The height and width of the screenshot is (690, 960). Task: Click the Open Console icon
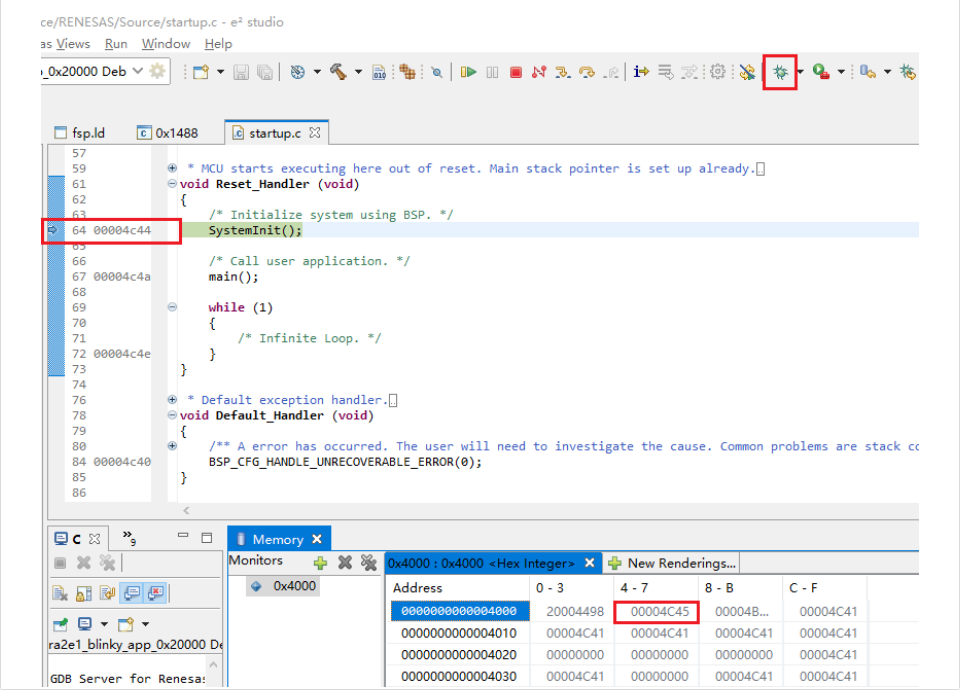[126, 624]
